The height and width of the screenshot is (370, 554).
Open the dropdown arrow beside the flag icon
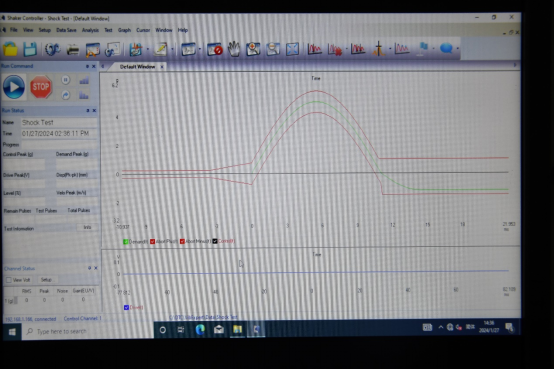tap(434, 49)
